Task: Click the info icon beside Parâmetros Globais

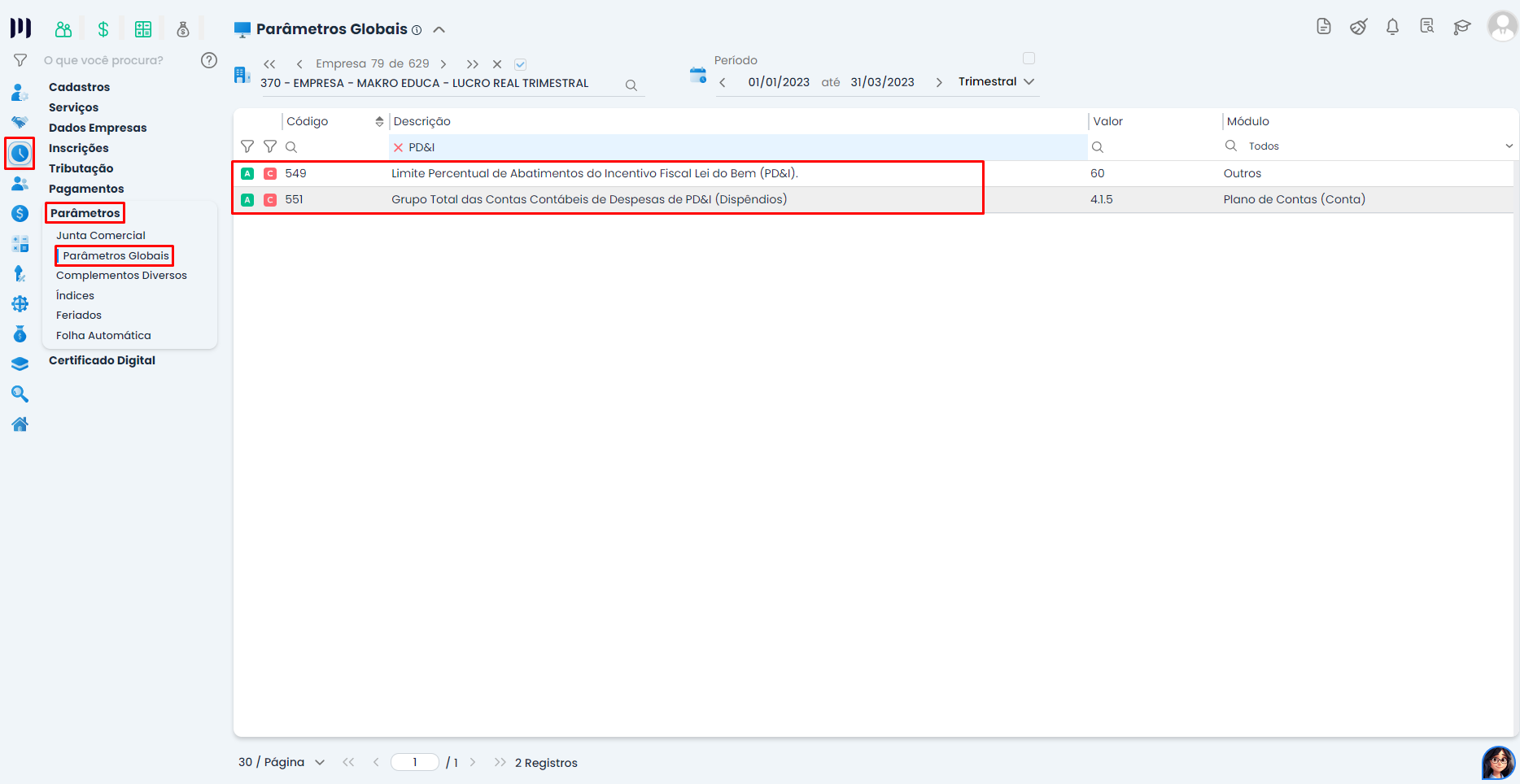Action: (x=417, y=30)
